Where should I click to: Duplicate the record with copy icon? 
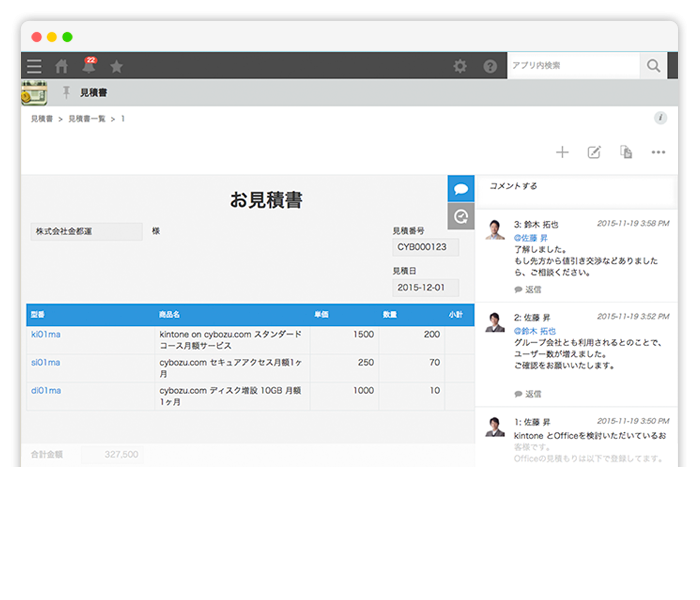click(626, 152)
